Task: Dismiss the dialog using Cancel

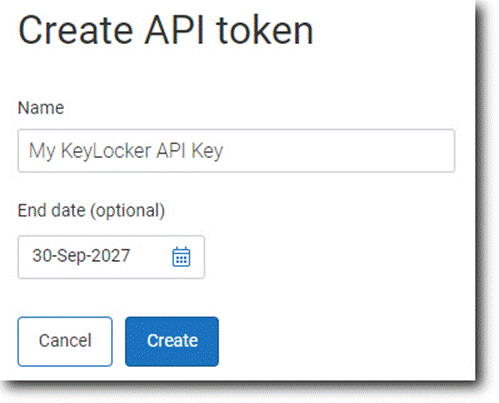Action: pyautogui.click(x=65, y=341)
